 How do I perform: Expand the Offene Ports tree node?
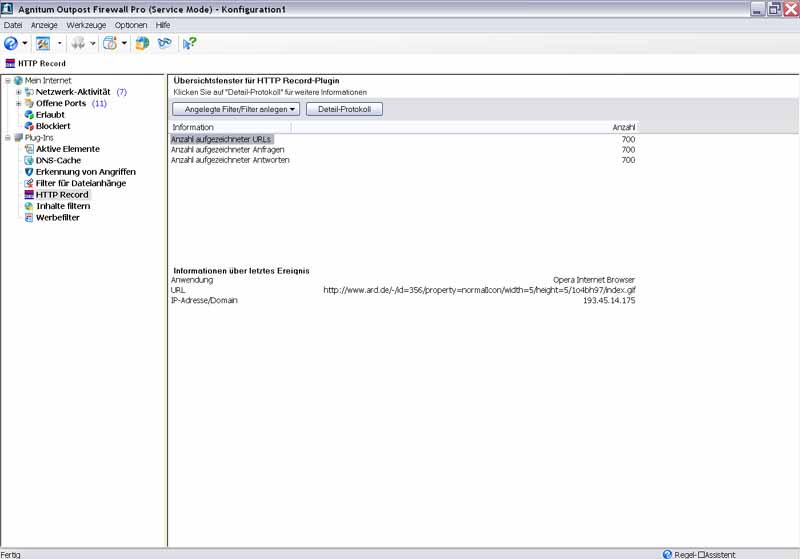pos(18,103)
